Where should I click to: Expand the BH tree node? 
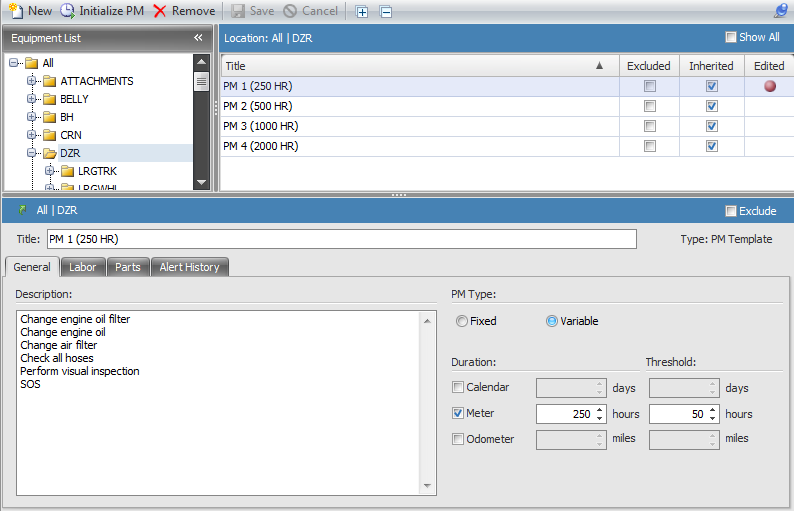[31, 117]
